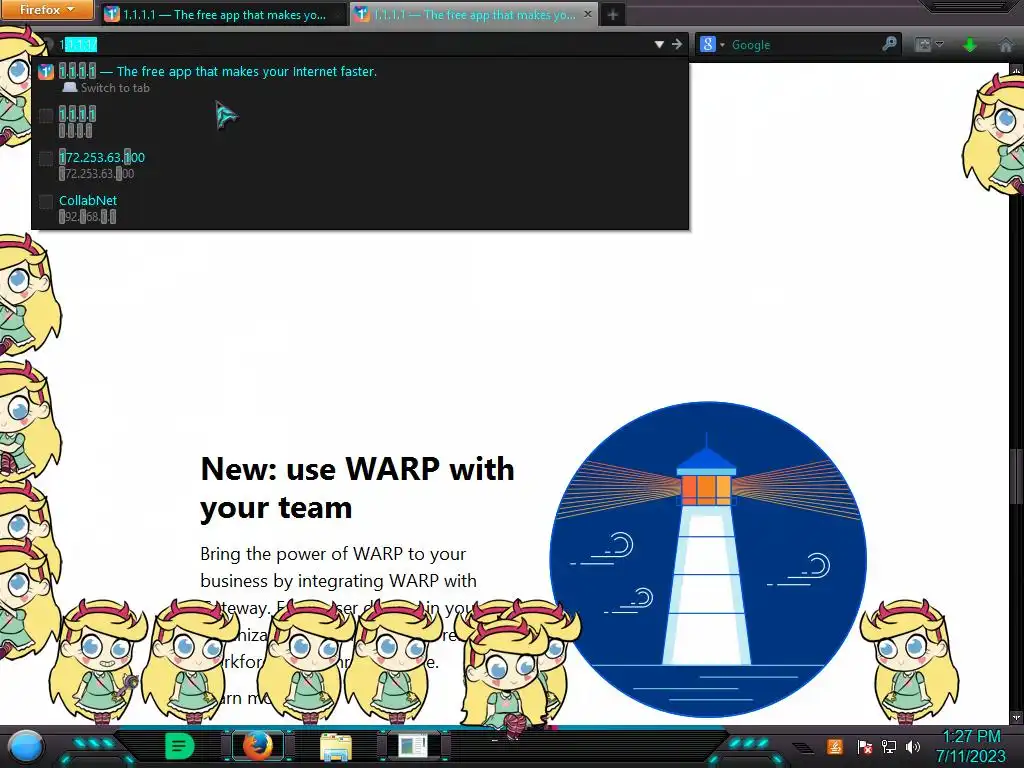
Task: Click the page scrollbar thumb
Action: pos(1016,477)
